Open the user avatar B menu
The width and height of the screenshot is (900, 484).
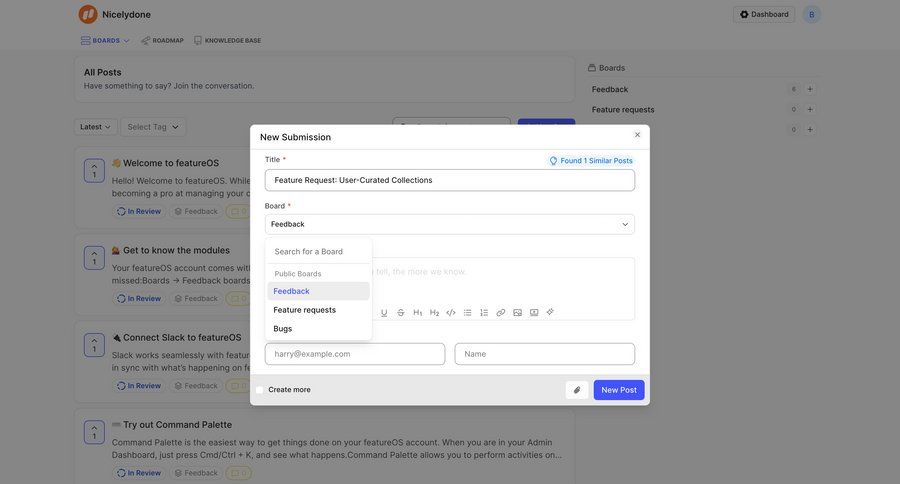tap(812, 14)
